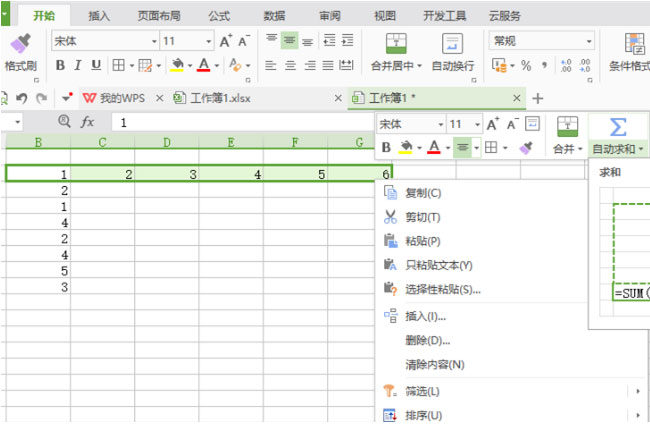The image size is (650, 426).
Task: Click the ribbon fill color bucket
Action: click(177, 65)
